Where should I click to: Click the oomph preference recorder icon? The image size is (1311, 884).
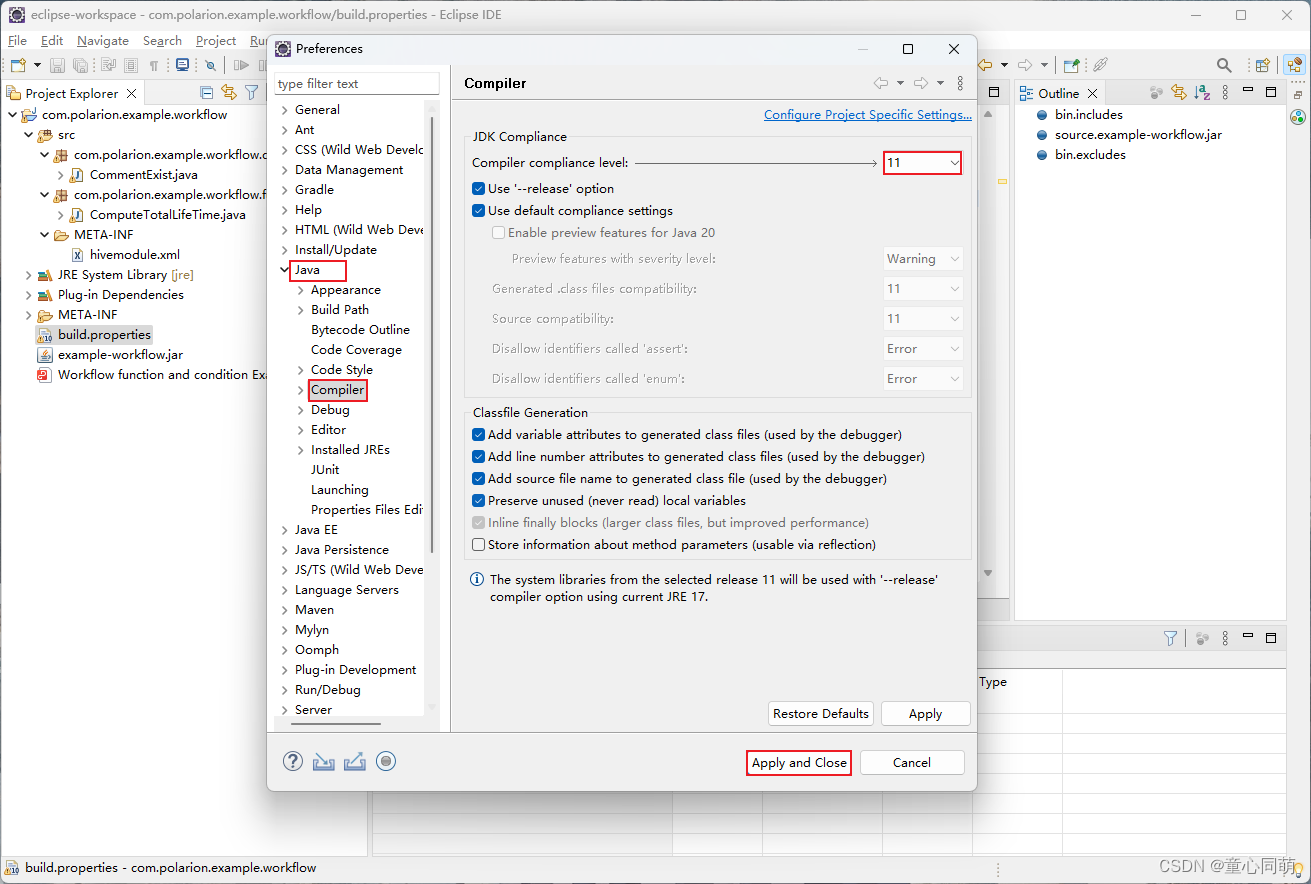click(x=386, y=761)
